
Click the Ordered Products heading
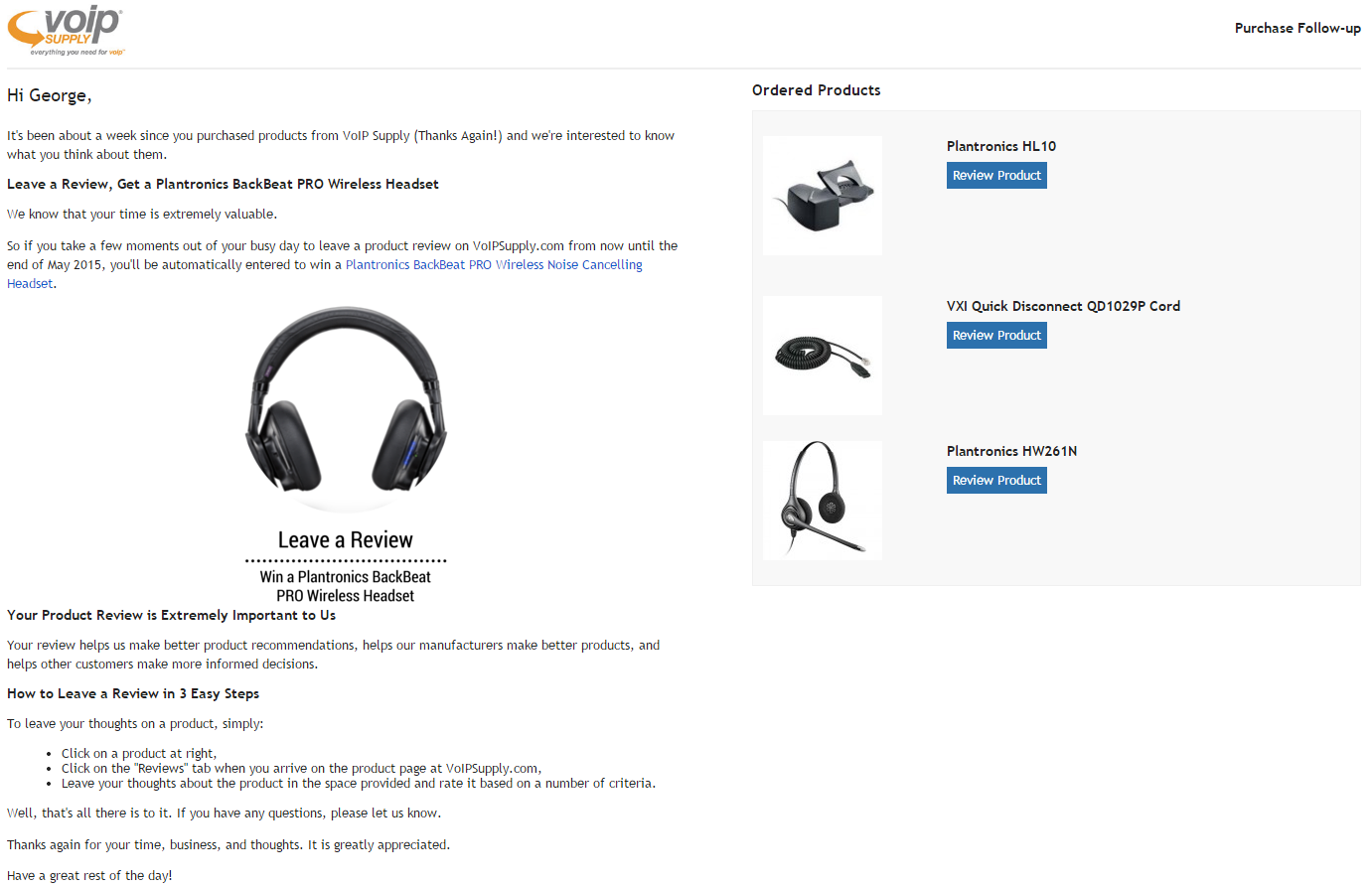coord(817,90)
